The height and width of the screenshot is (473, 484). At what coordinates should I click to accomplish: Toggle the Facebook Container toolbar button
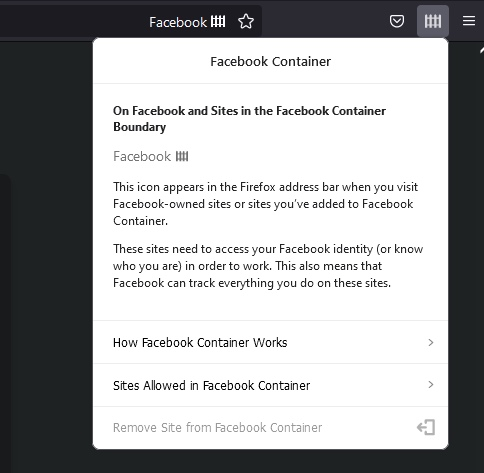click(x=433, y=21)
